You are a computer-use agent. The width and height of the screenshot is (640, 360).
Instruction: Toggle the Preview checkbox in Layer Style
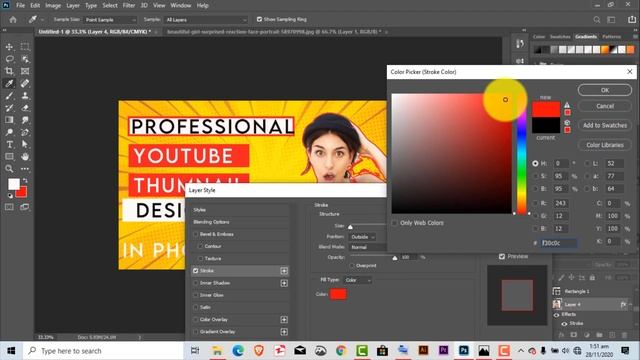click(502, 256)
